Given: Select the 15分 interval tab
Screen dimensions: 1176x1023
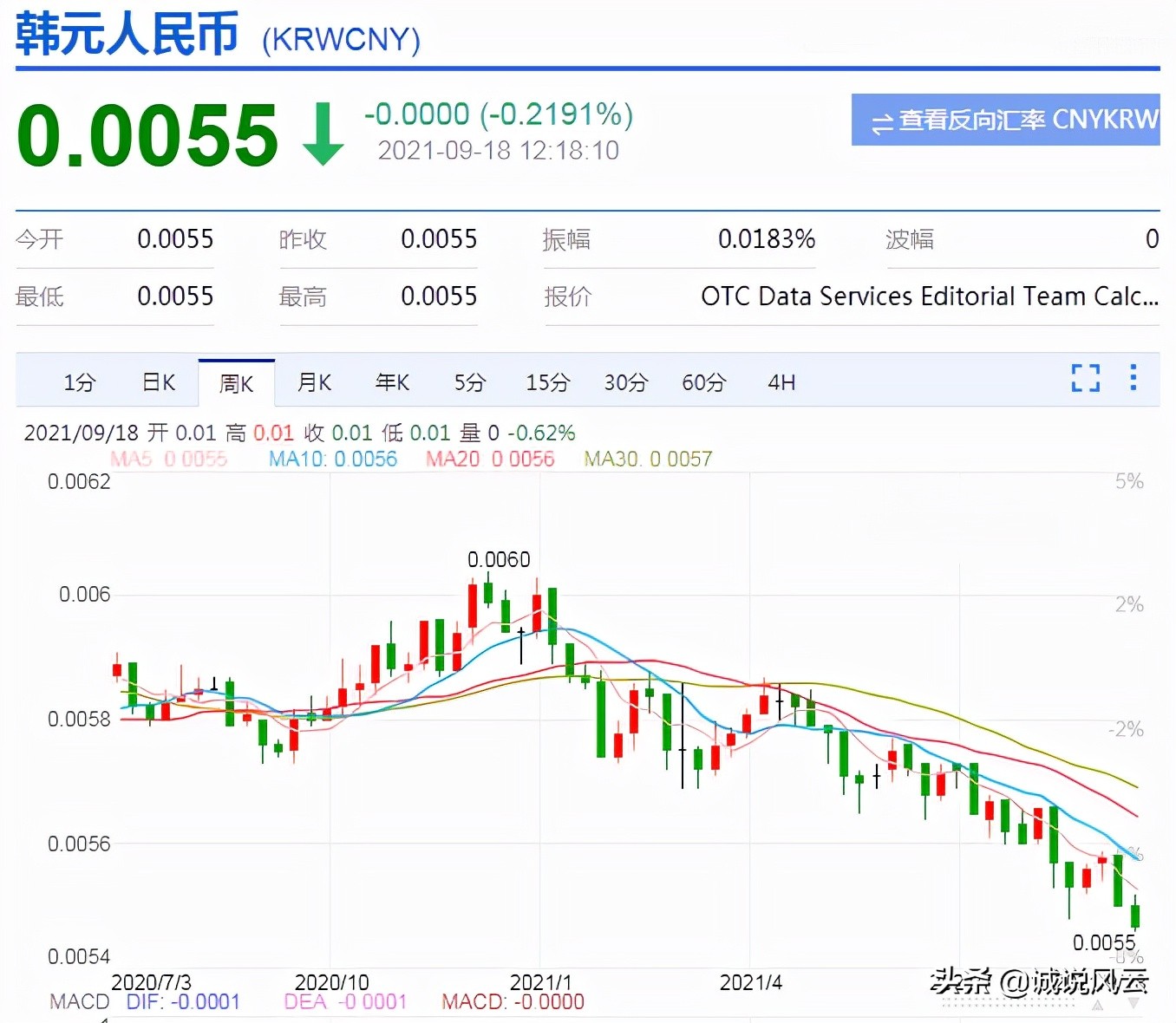Looking at the screenshot, I should pos(547,381).
